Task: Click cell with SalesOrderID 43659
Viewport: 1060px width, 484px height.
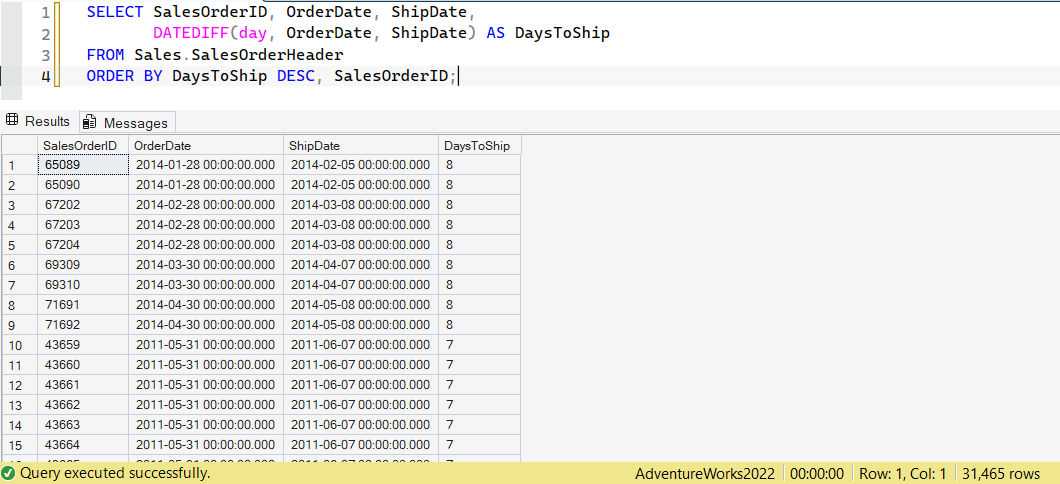Action: point(82,345)
